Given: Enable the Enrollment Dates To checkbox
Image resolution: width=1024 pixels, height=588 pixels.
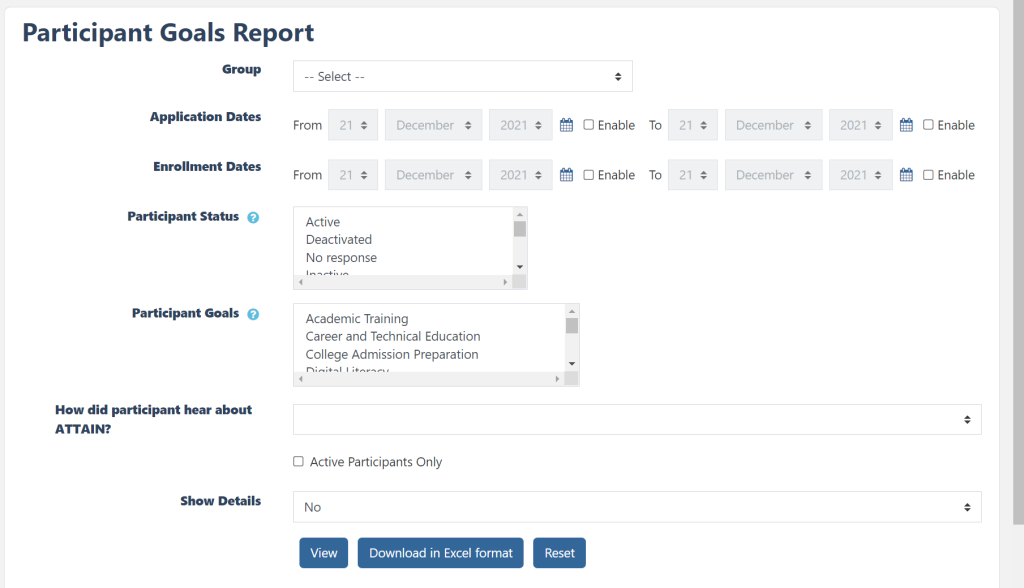Looking at the screenshot, I should pyautogui.click(x=929, y=175).
